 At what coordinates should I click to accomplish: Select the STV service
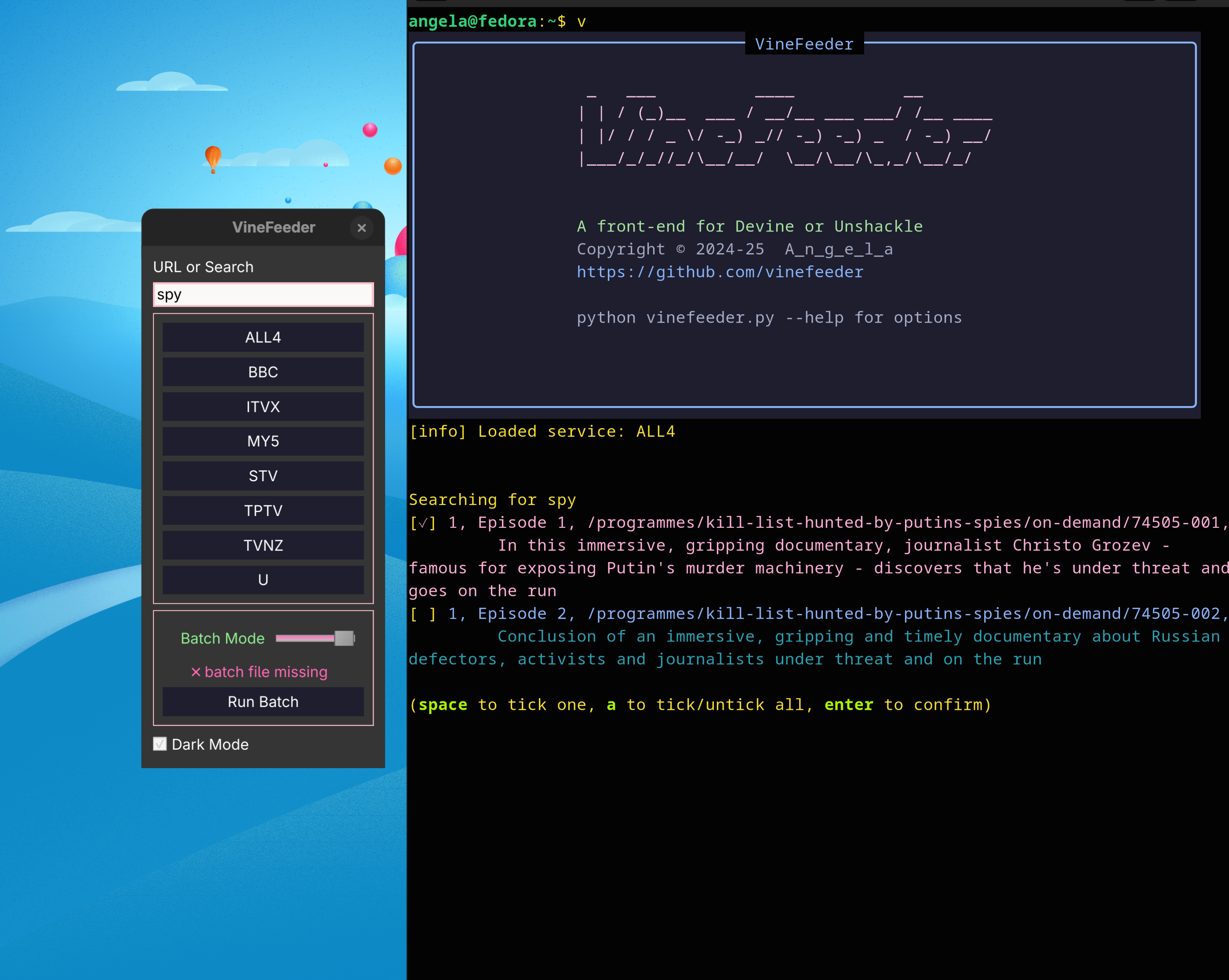263,476
